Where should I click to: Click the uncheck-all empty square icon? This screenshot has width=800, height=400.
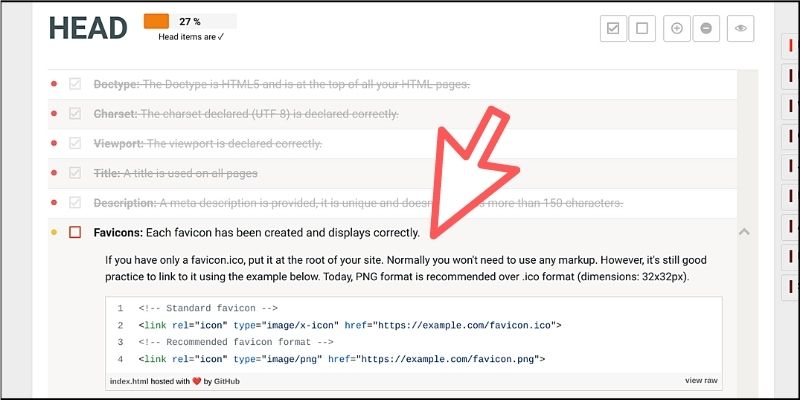tap(642, 29)
